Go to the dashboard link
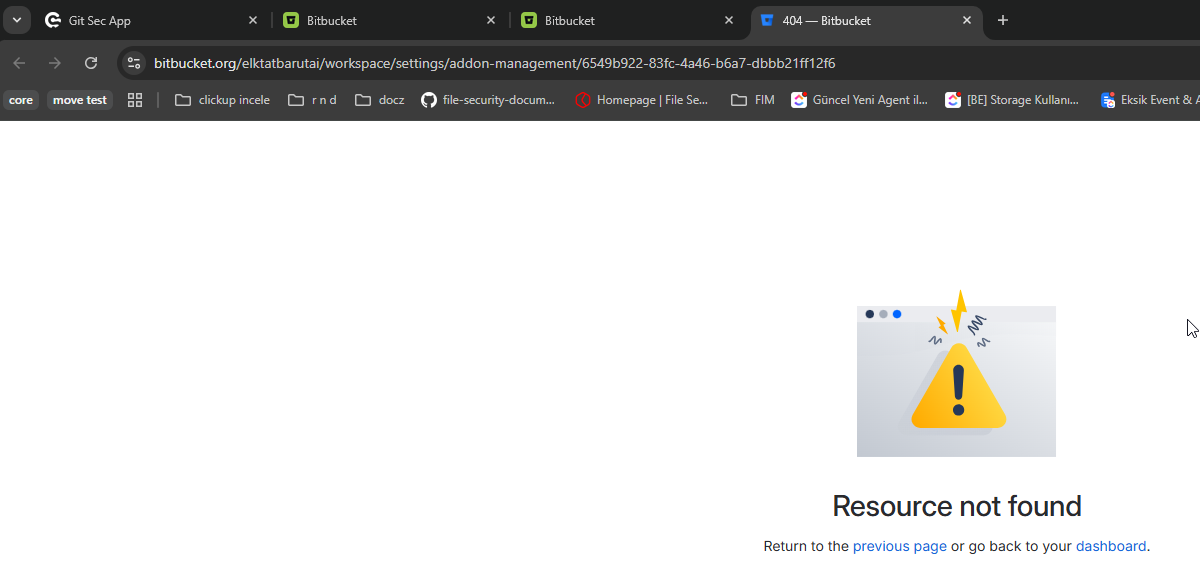This screenshot has height=581, width=1200. pos(1110,546)
